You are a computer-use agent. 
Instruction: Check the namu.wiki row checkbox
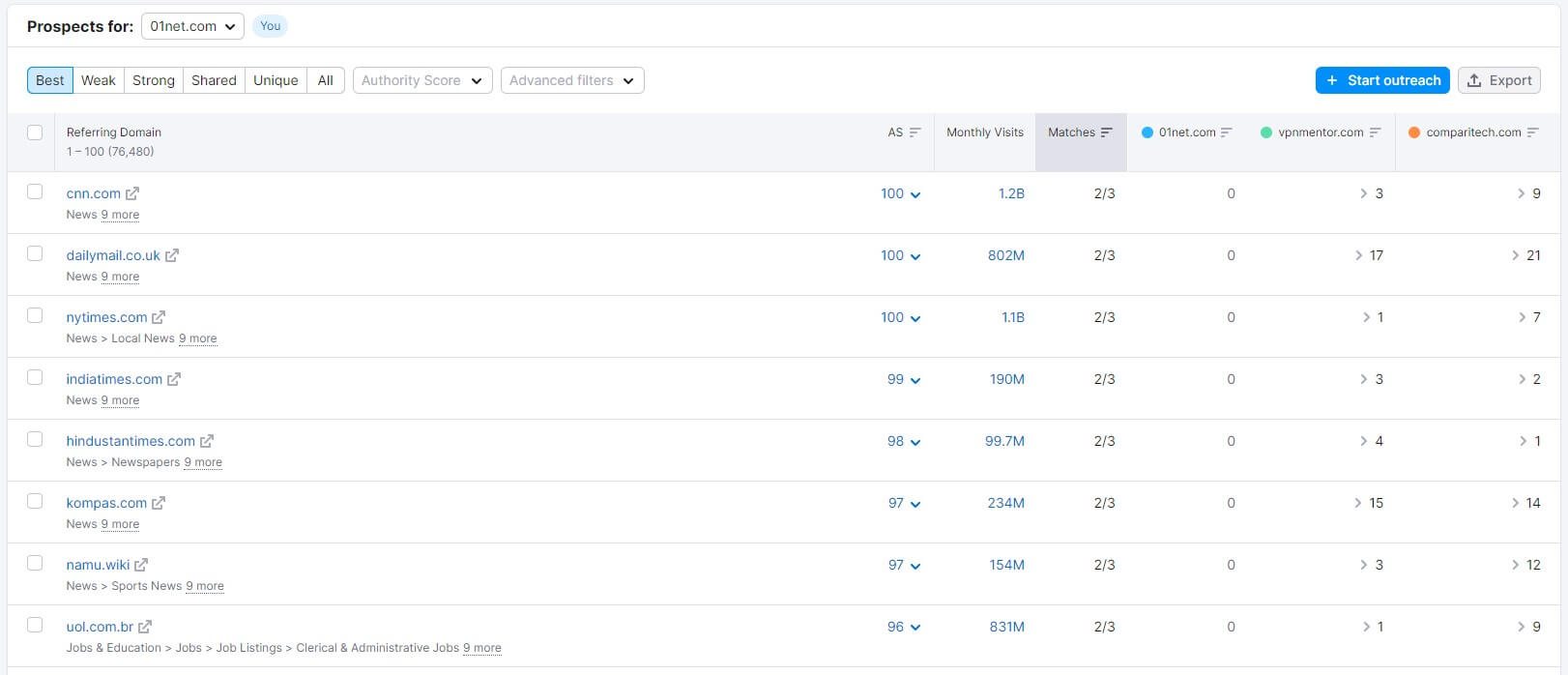point(35,563)
